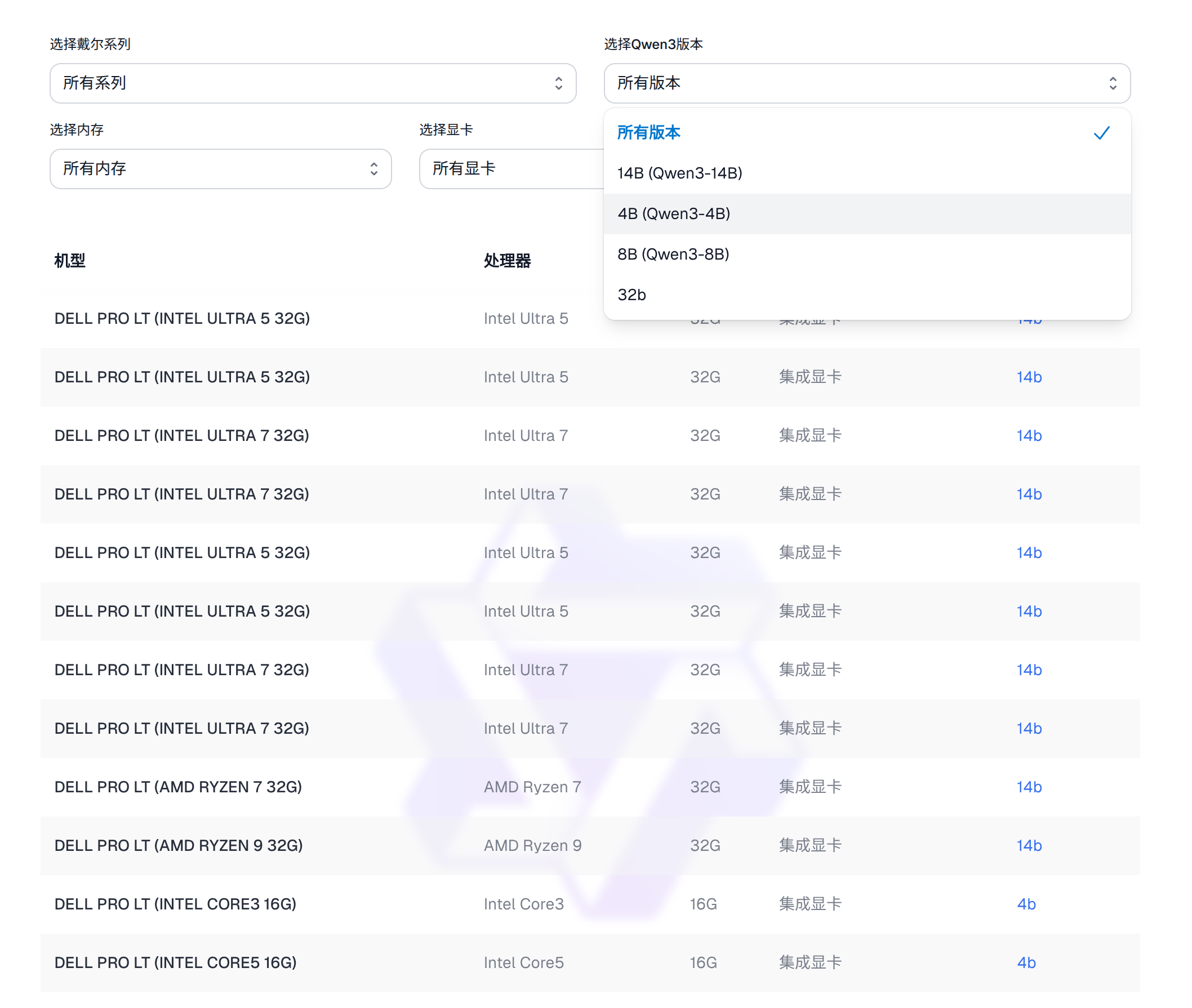Viewport: 1192px width, 1008px height.
Task: Open the 4b link in the Intel Core3 row
Action: tap(1026, 904)
